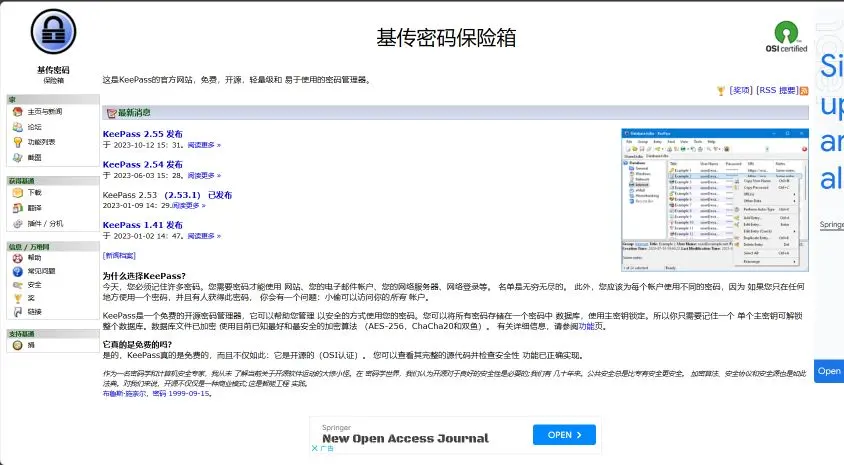Click the trophy icon next to [奖项]

721,91
